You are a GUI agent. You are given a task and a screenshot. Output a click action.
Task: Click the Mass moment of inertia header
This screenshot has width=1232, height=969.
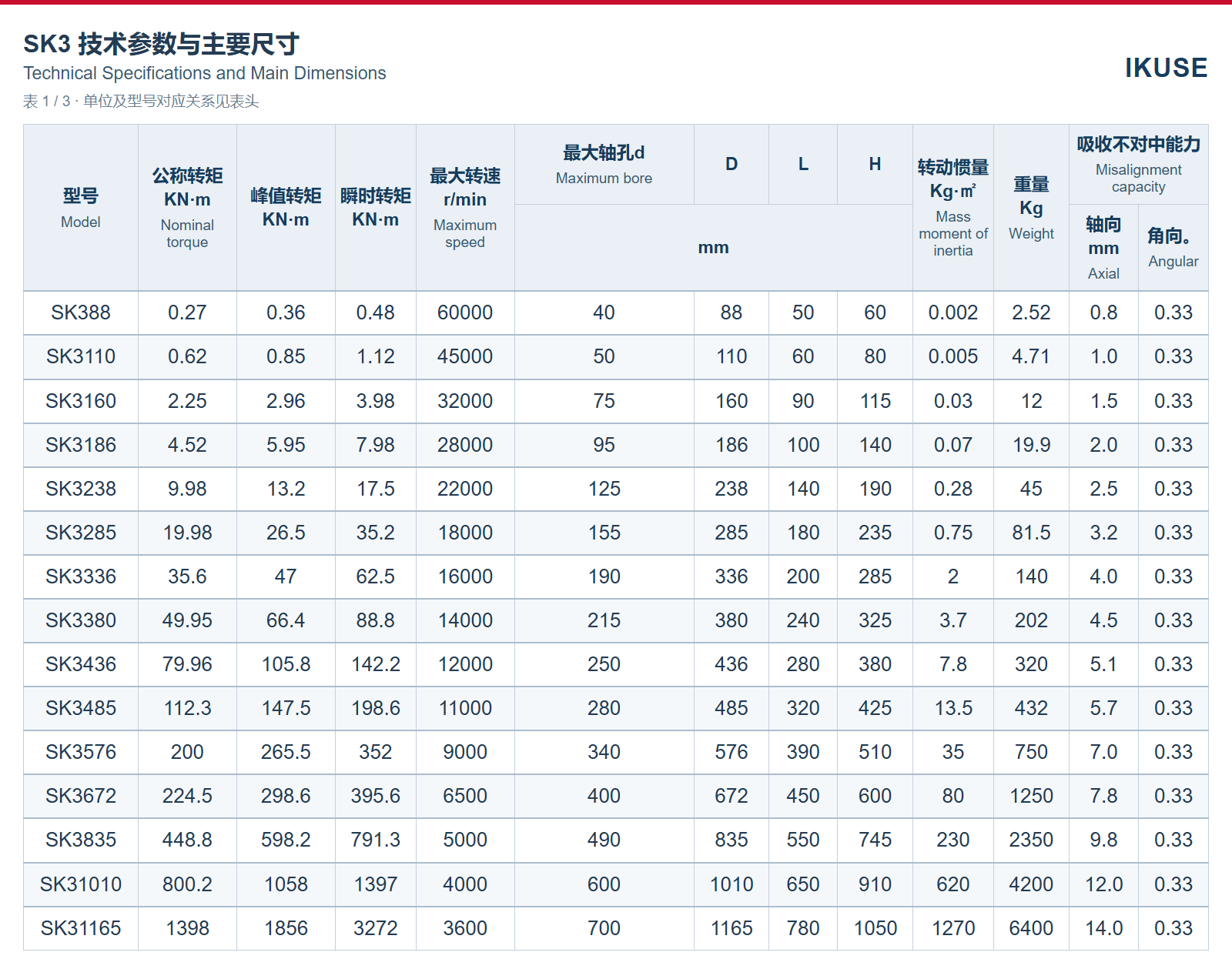[x=953, y=208]
